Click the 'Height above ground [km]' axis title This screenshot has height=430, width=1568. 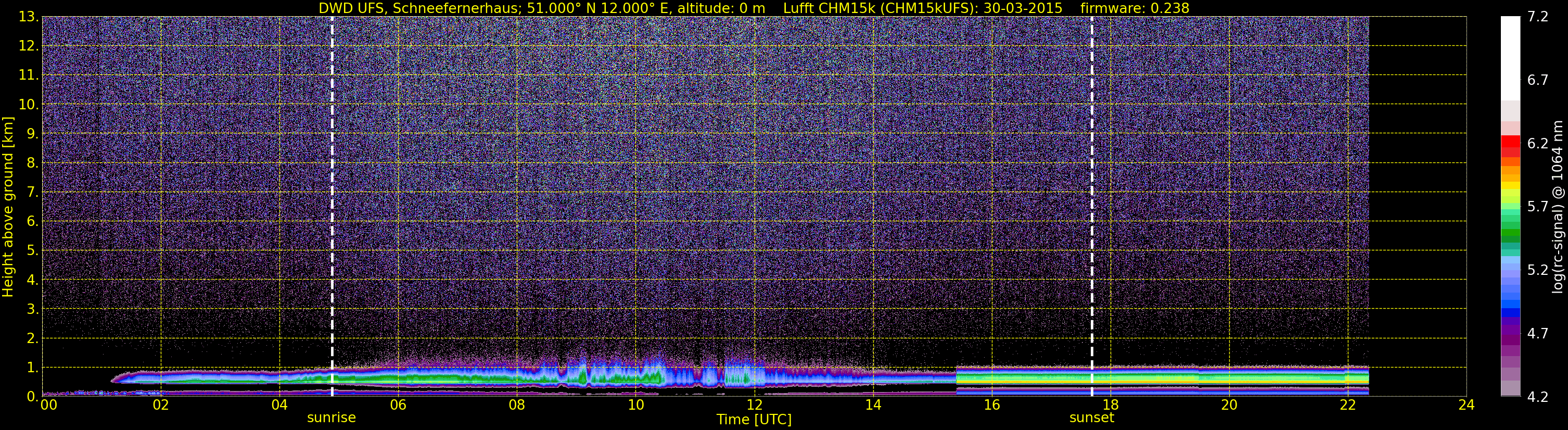(x=7, y=207)
